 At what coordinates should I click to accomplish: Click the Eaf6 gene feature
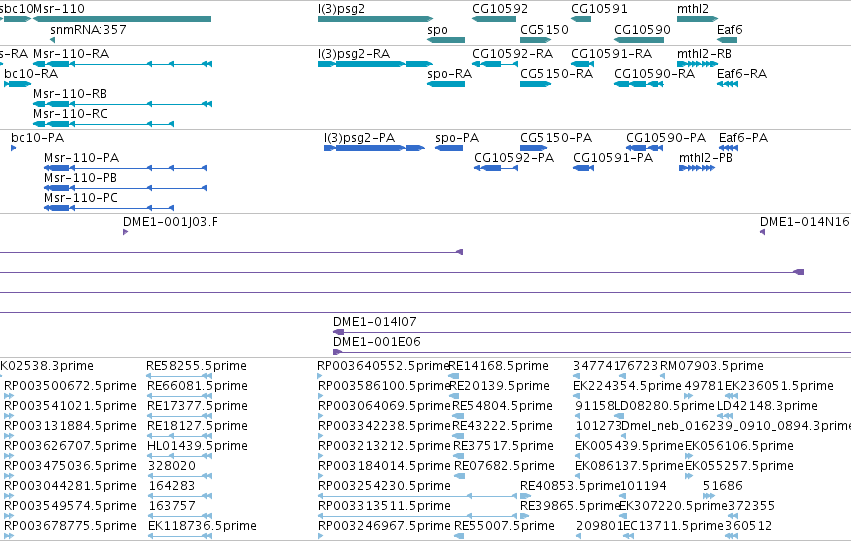tap(727, 40)
